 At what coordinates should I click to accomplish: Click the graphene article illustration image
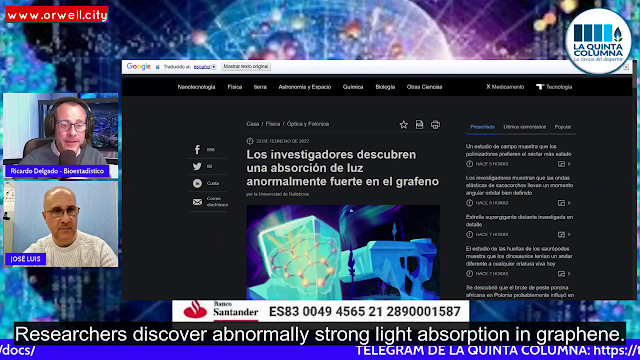343,252
